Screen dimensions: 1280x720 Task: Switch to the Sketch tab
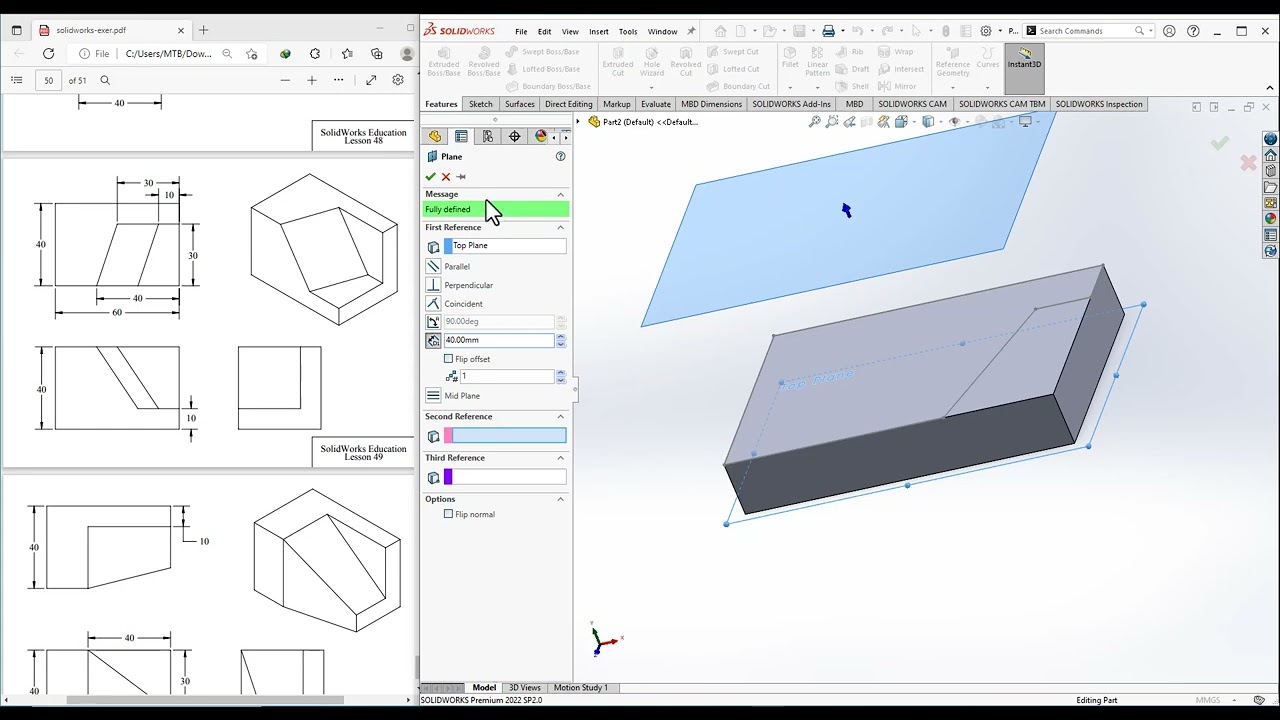(x=481, y=104)
